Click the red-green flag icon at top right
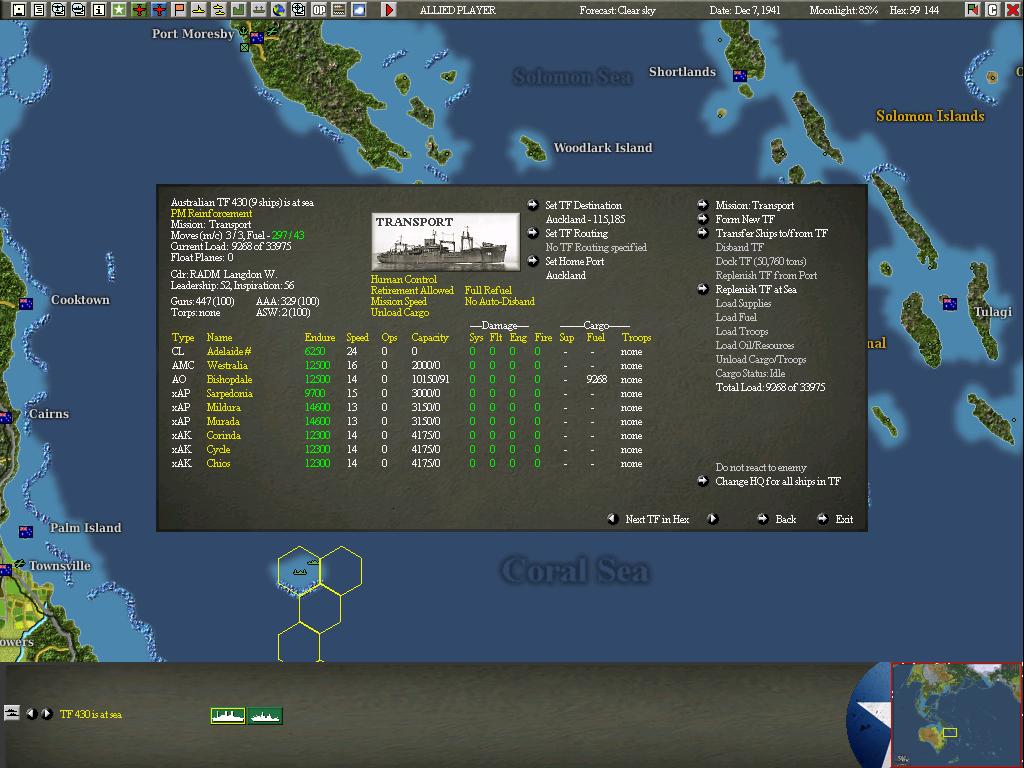The width and height of the screenshot is (1024, 768). (x=972, y=10)
